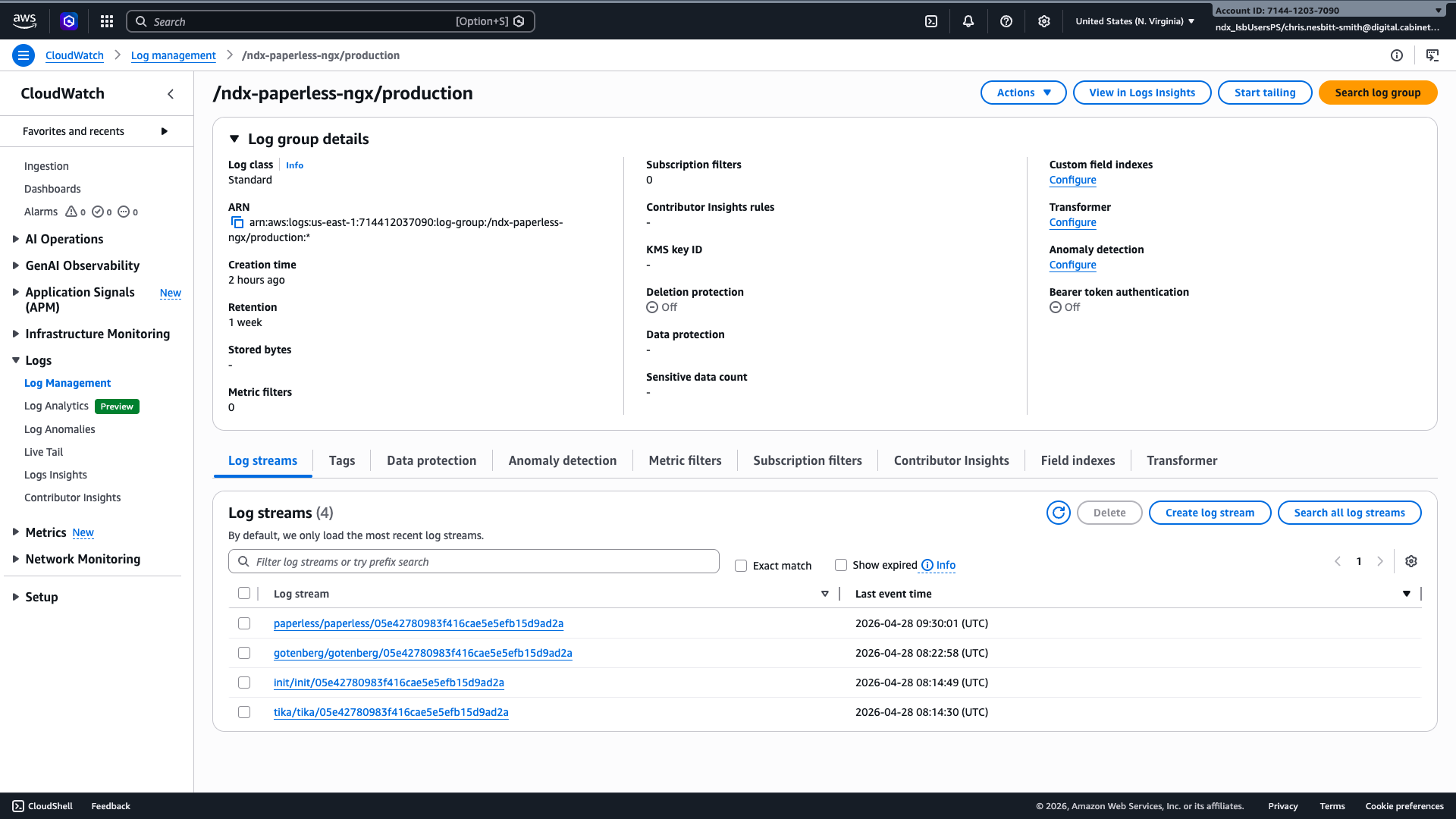Focus the top AWS Search box
The image size is (1456, 819).
click(x=331, y=21)
